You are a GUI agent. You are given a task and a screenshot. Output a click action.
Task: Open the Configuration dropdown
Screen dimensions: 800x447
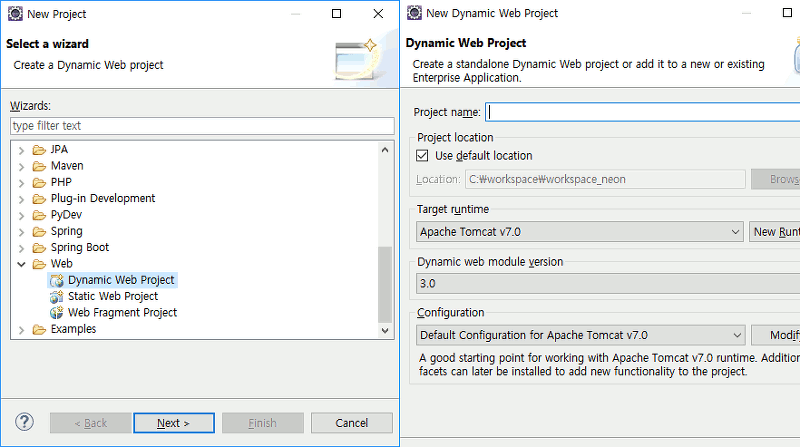click(737, 335)
